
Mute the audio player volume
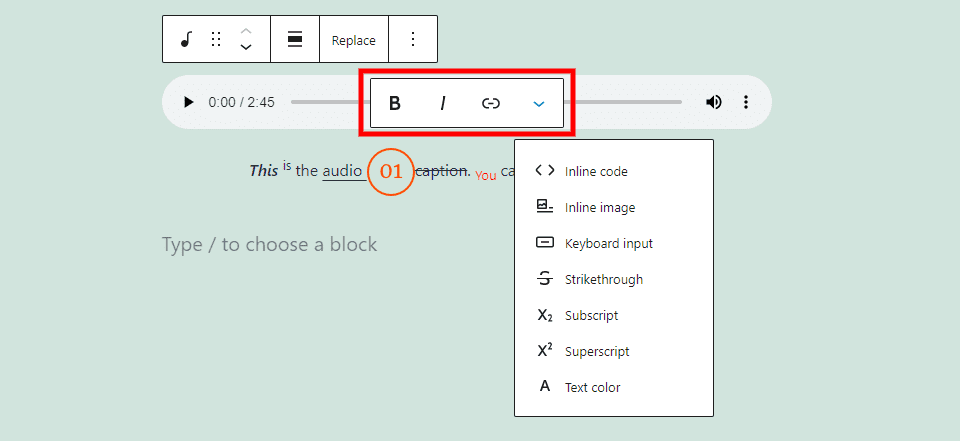tap(714, 102)
